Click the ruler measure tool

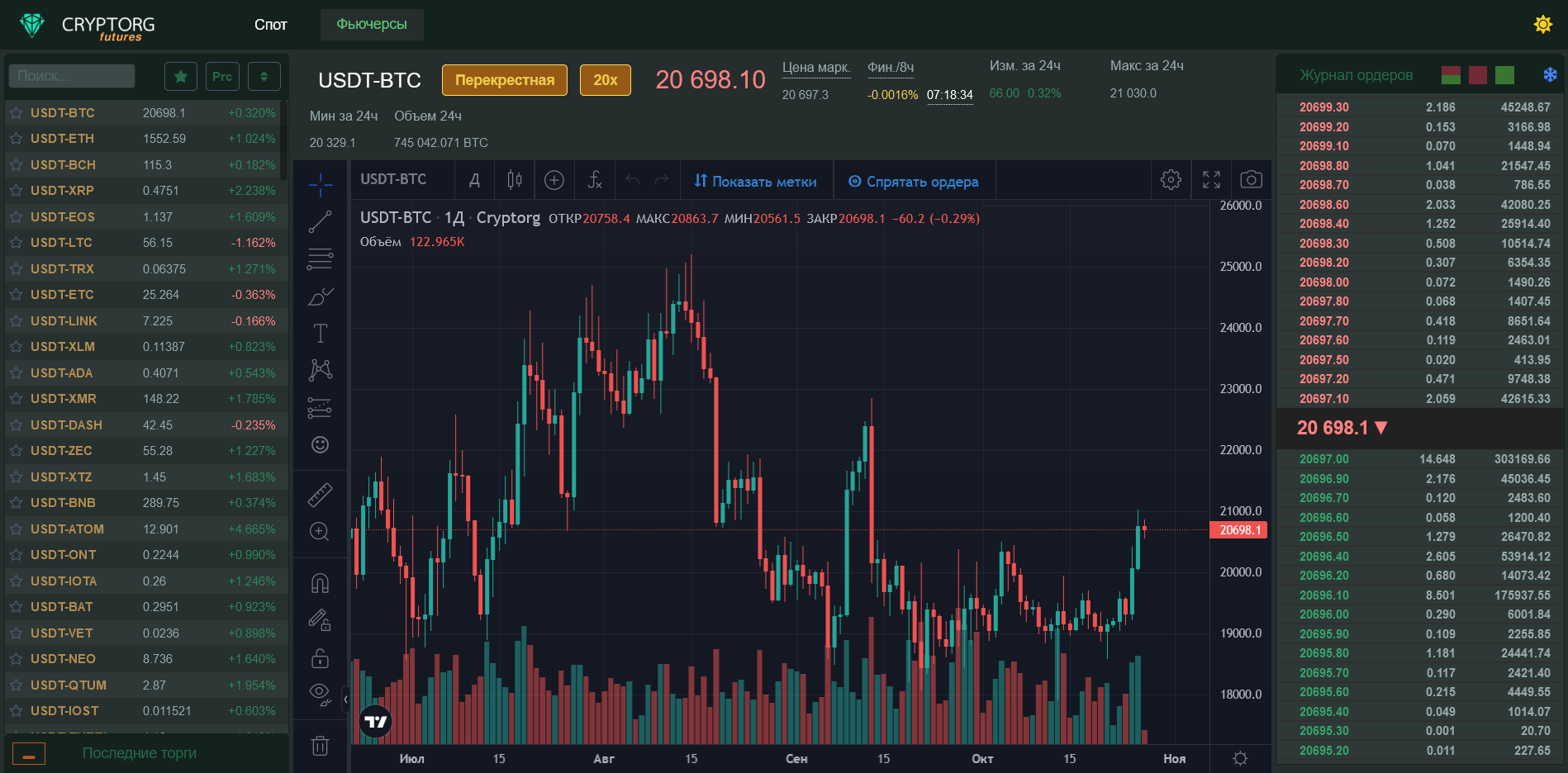[320, 494]
